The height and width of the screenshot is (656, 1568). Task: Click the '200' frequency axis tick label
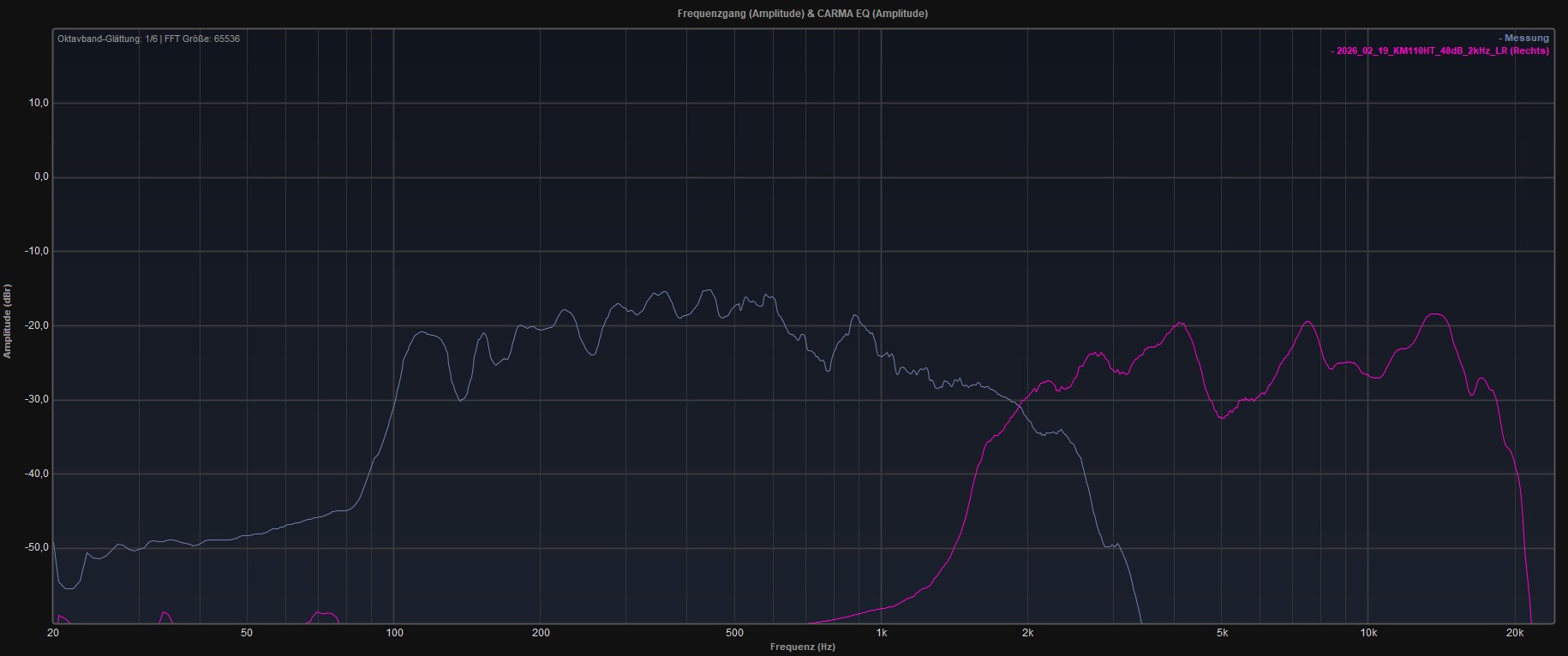[541, 634]
